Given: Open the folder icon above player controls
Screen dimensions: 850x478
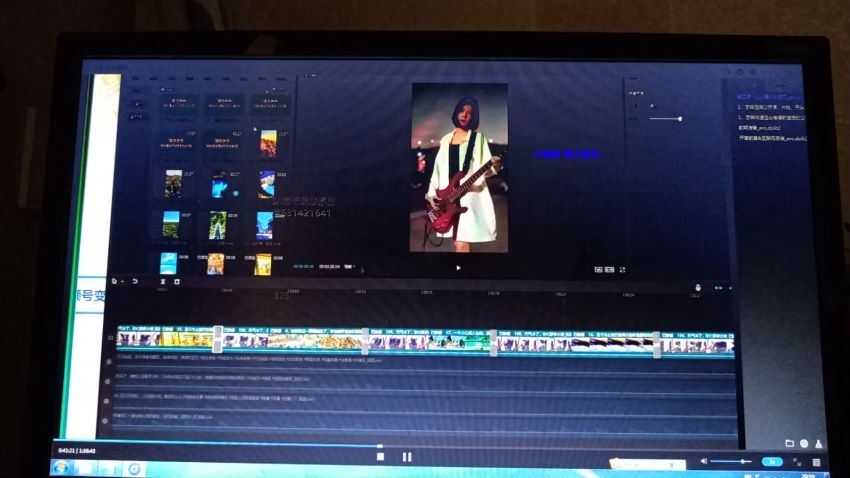Looking at the screenshot, I should tap(790, 443).
